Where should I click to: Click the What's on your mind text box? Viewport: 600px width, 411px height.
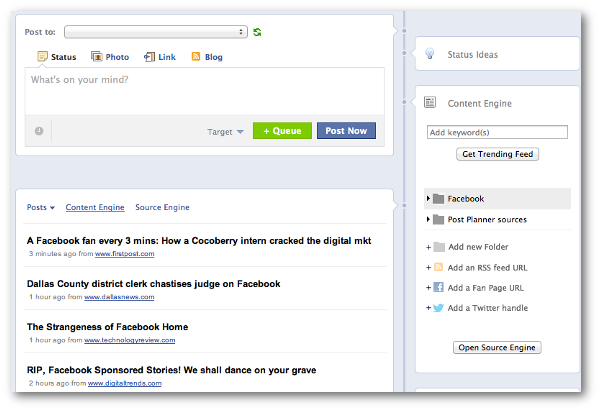coord(205,91)
